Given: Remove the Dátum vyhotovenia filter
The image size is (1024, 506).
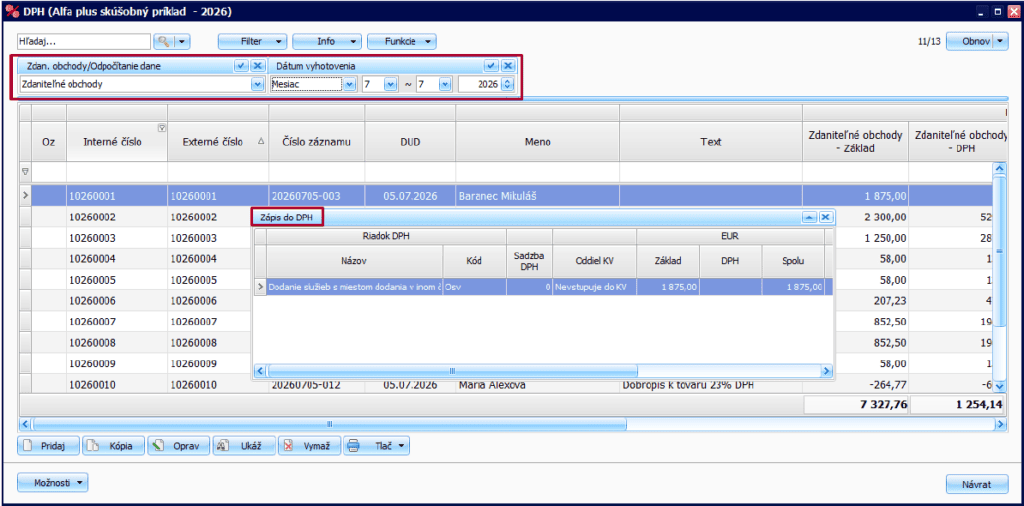Looking at the screenshot, I should click(507, 66).
